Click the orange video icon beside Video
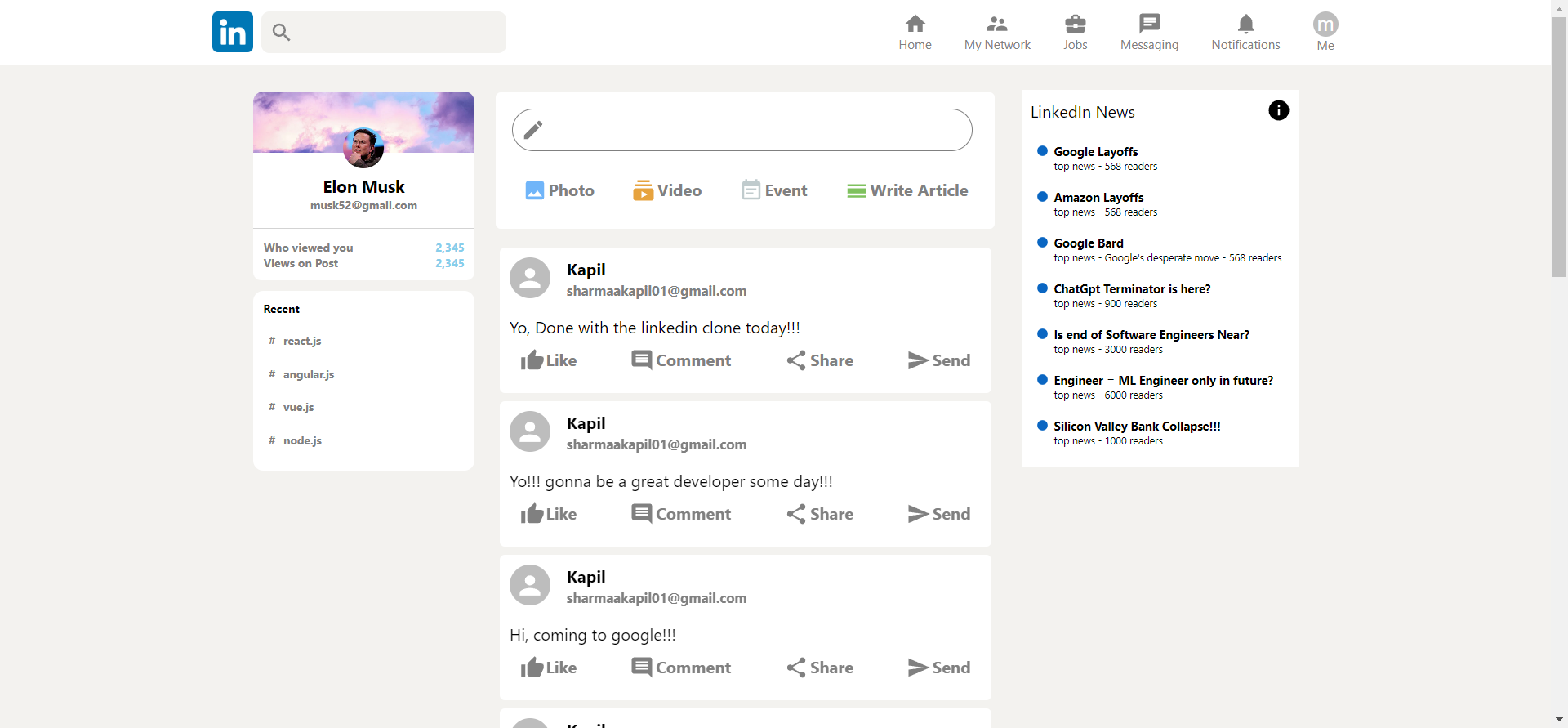 click(x=643, y=190)
